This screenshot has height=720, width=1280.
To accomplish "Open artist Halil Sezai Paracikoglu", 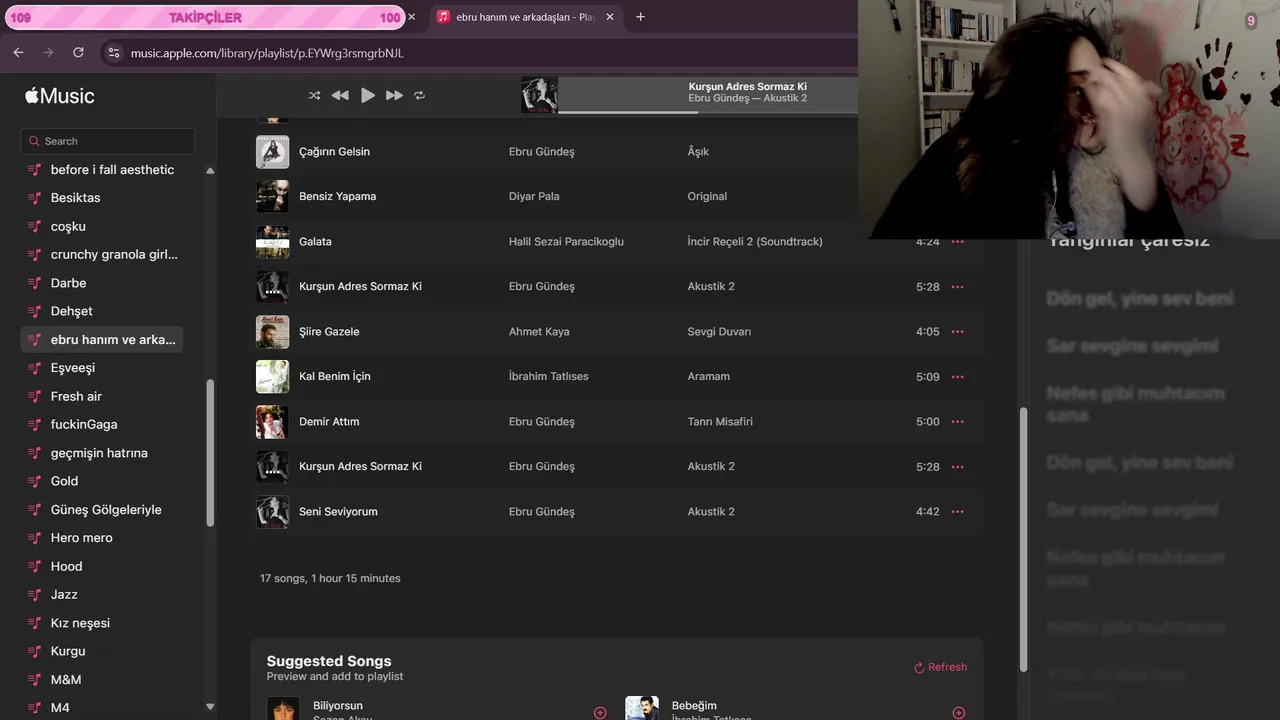I will (566, 242).
